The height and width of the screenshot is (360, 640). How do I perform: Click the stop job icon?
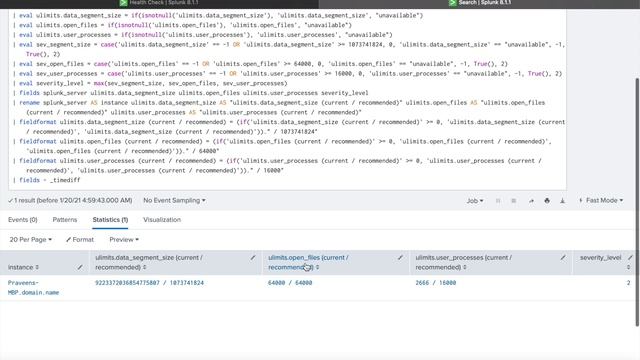[514, 200]
